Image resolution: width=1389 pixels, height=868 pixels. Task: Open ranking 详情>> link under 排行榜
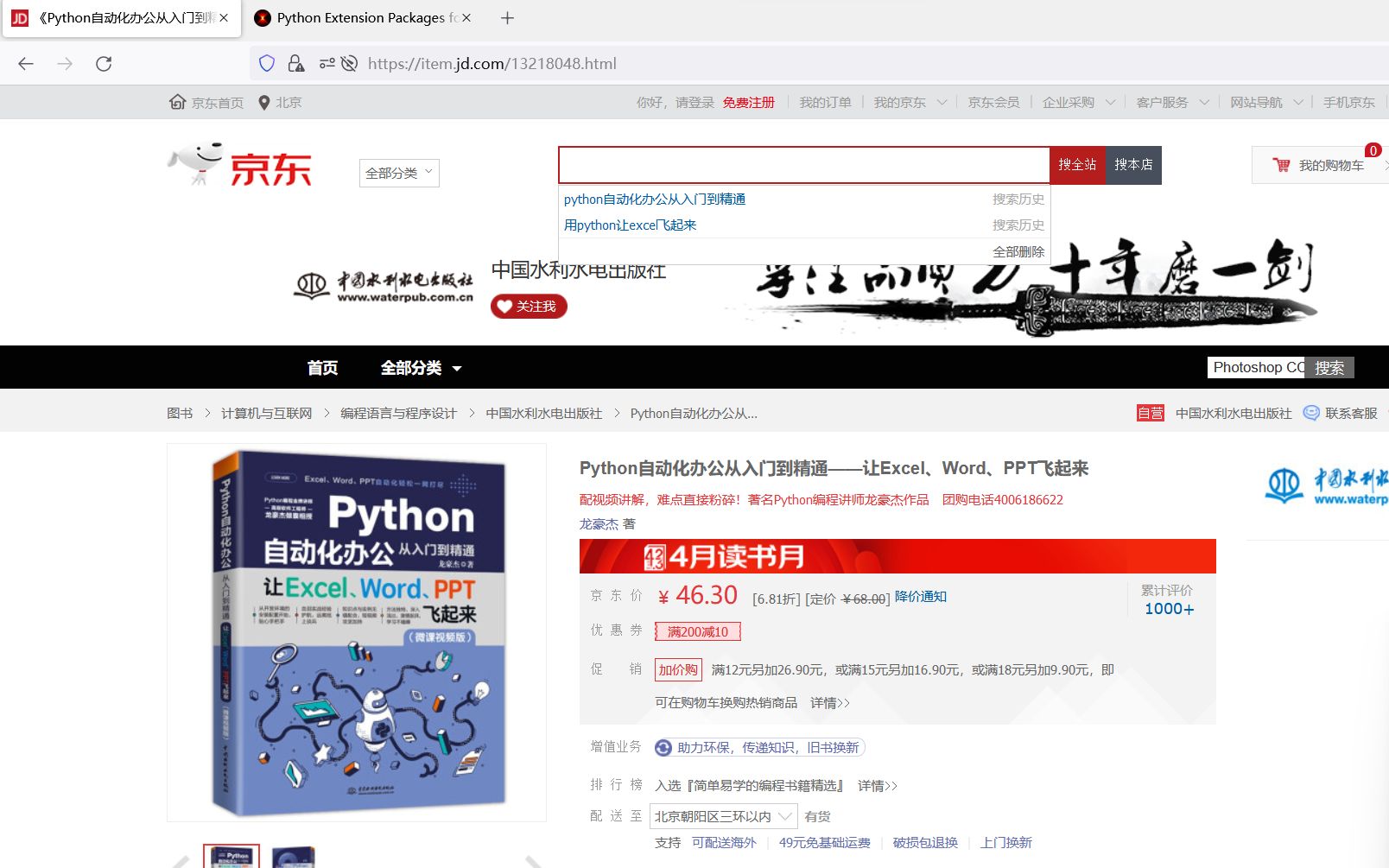click(878, 785)
